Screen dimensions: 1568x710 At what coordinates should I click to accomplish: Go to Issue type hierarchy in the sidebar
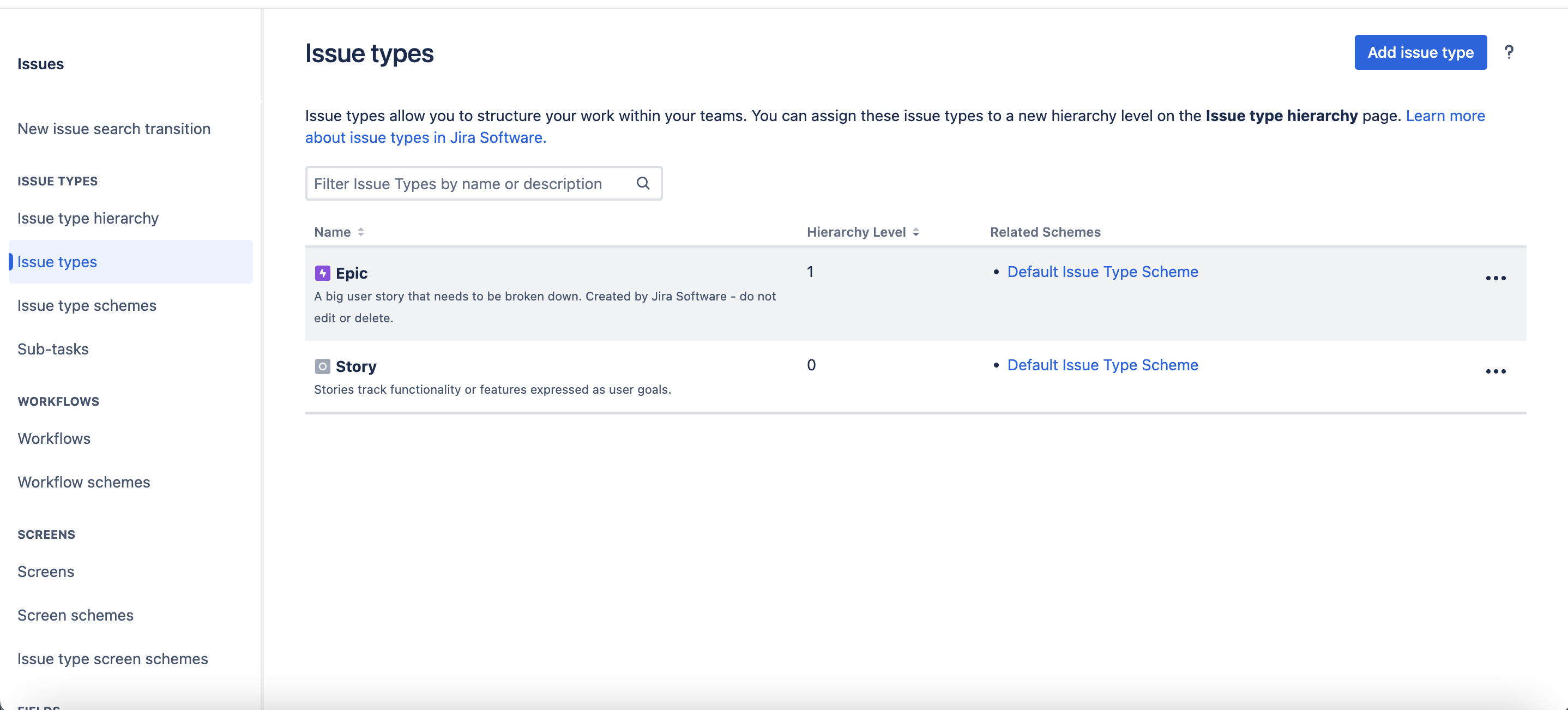(x=88, y=218)
